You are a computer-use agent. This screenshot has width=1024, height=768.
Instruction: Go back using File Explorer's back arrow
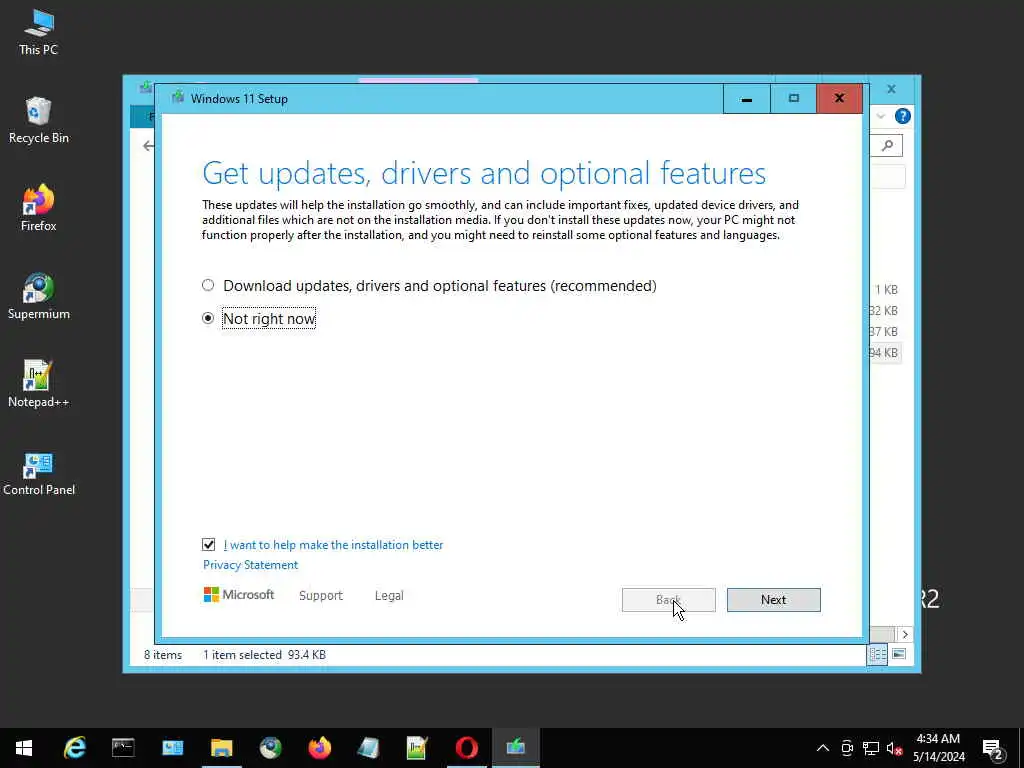(148, 146)
